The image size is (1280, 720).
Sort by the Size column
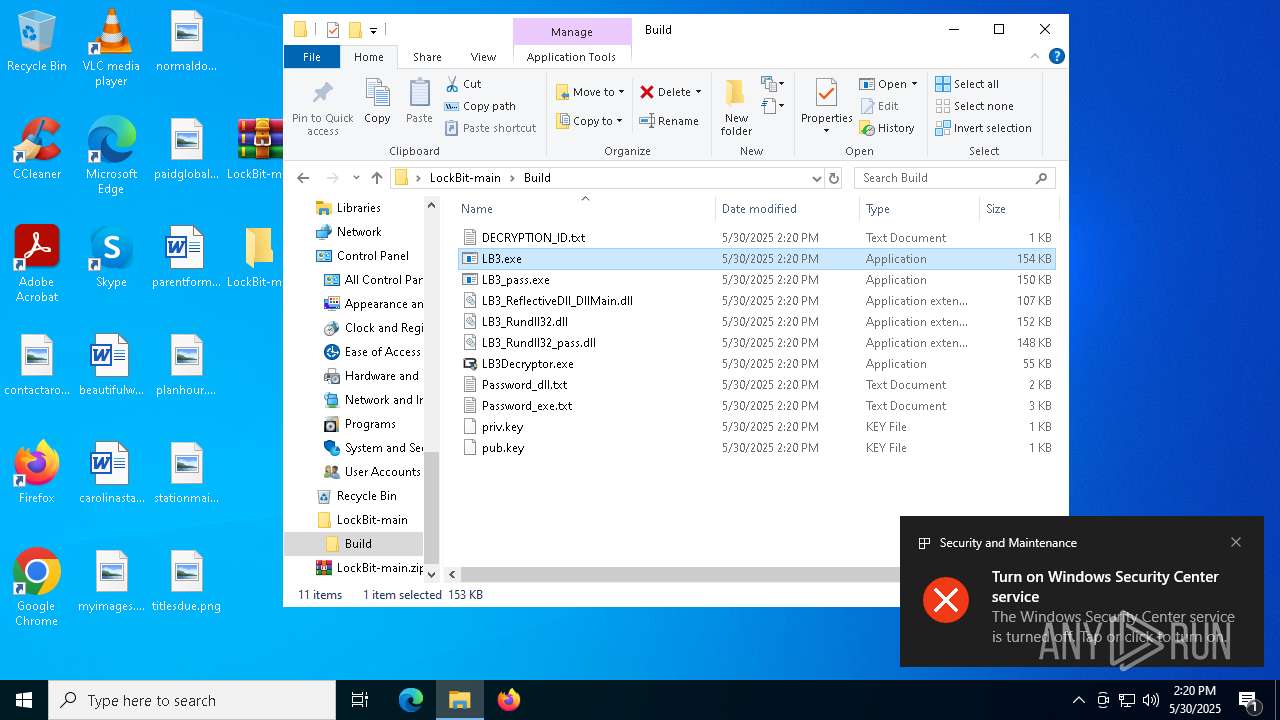[1018, 208]
